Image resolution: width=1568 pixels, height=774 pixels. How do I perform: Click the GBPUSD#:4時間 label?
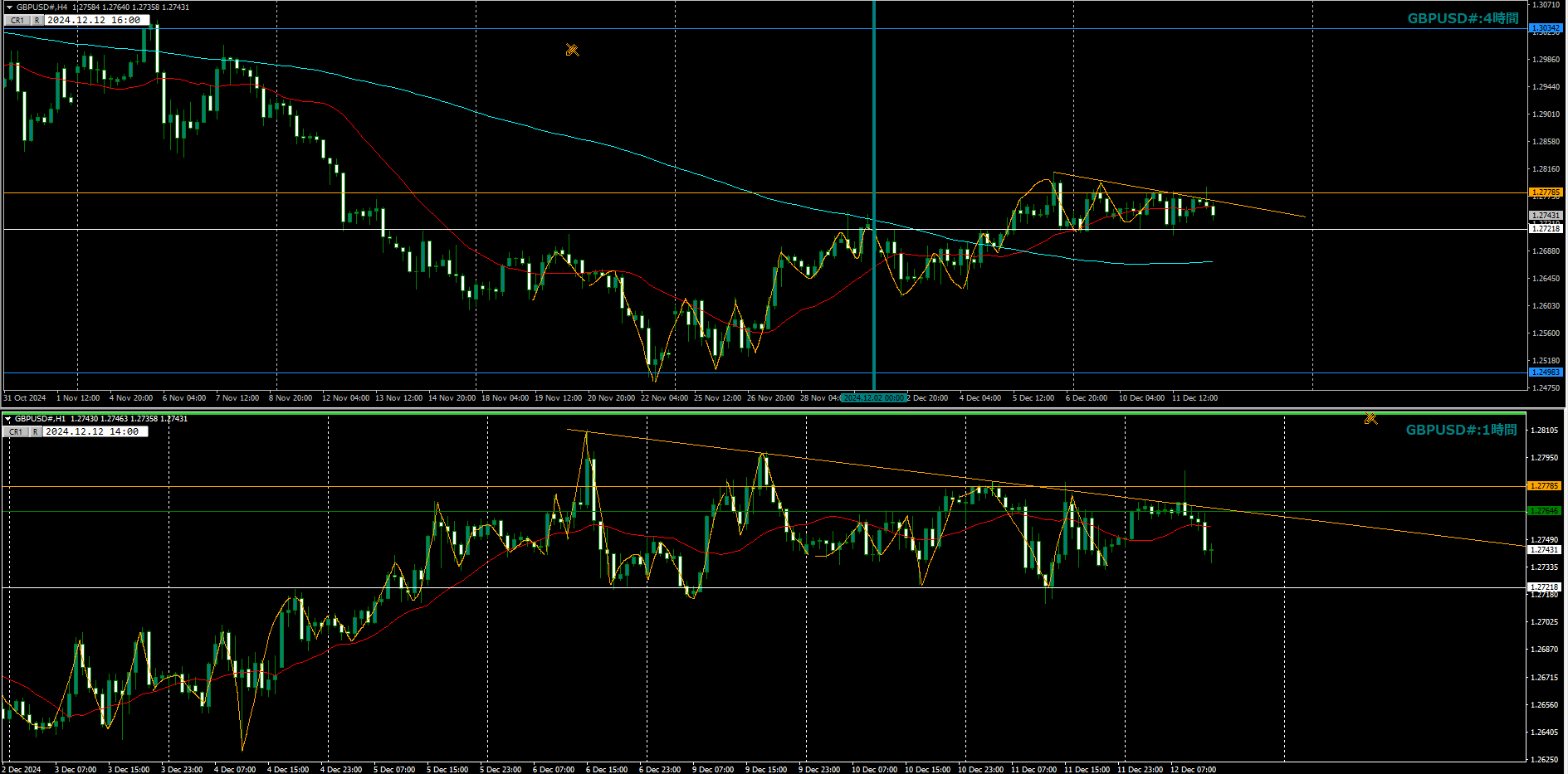click(1463, 18)
